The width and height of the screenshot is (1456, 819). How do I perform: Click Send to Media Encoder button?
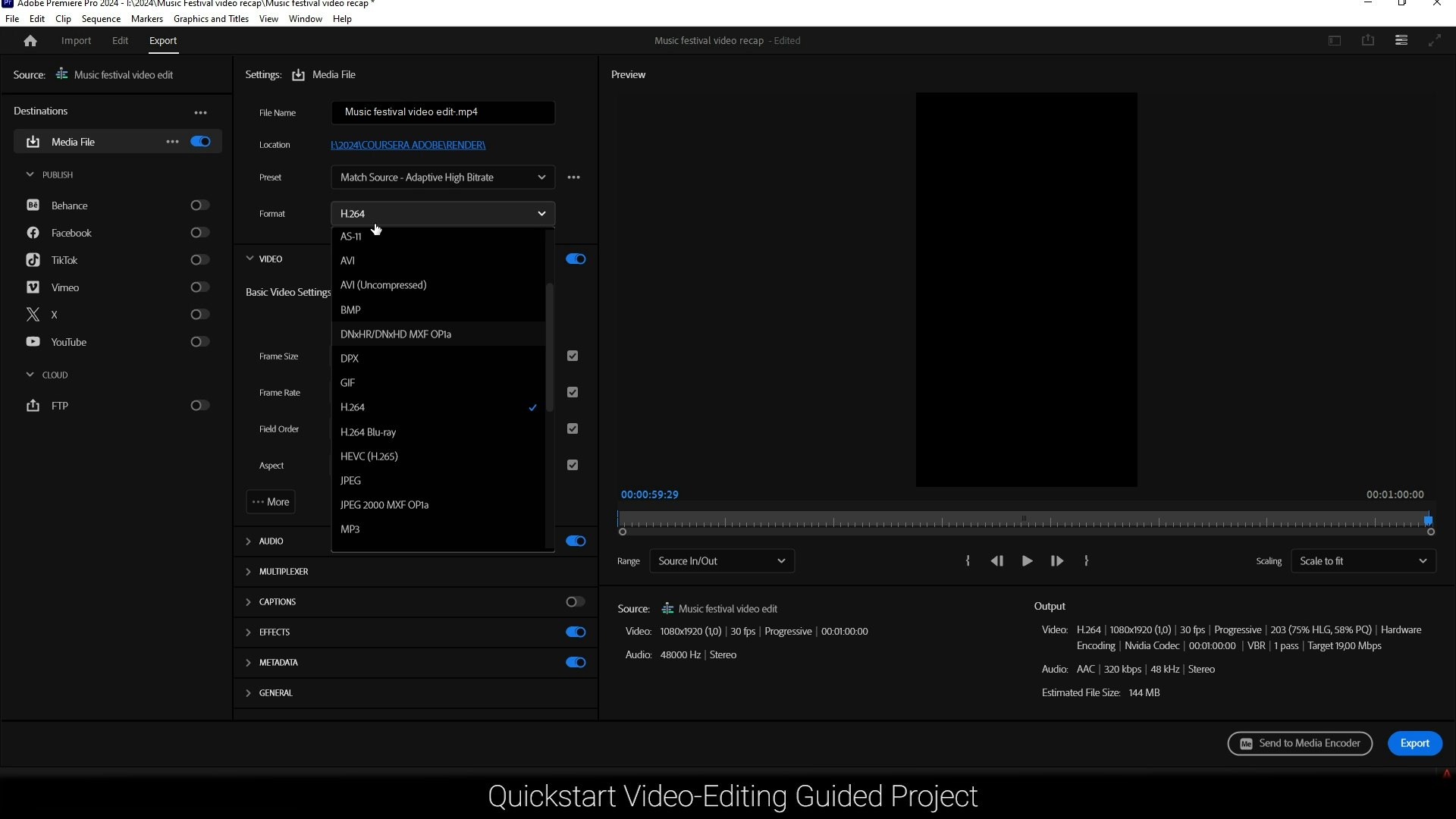pos(1300,743)
